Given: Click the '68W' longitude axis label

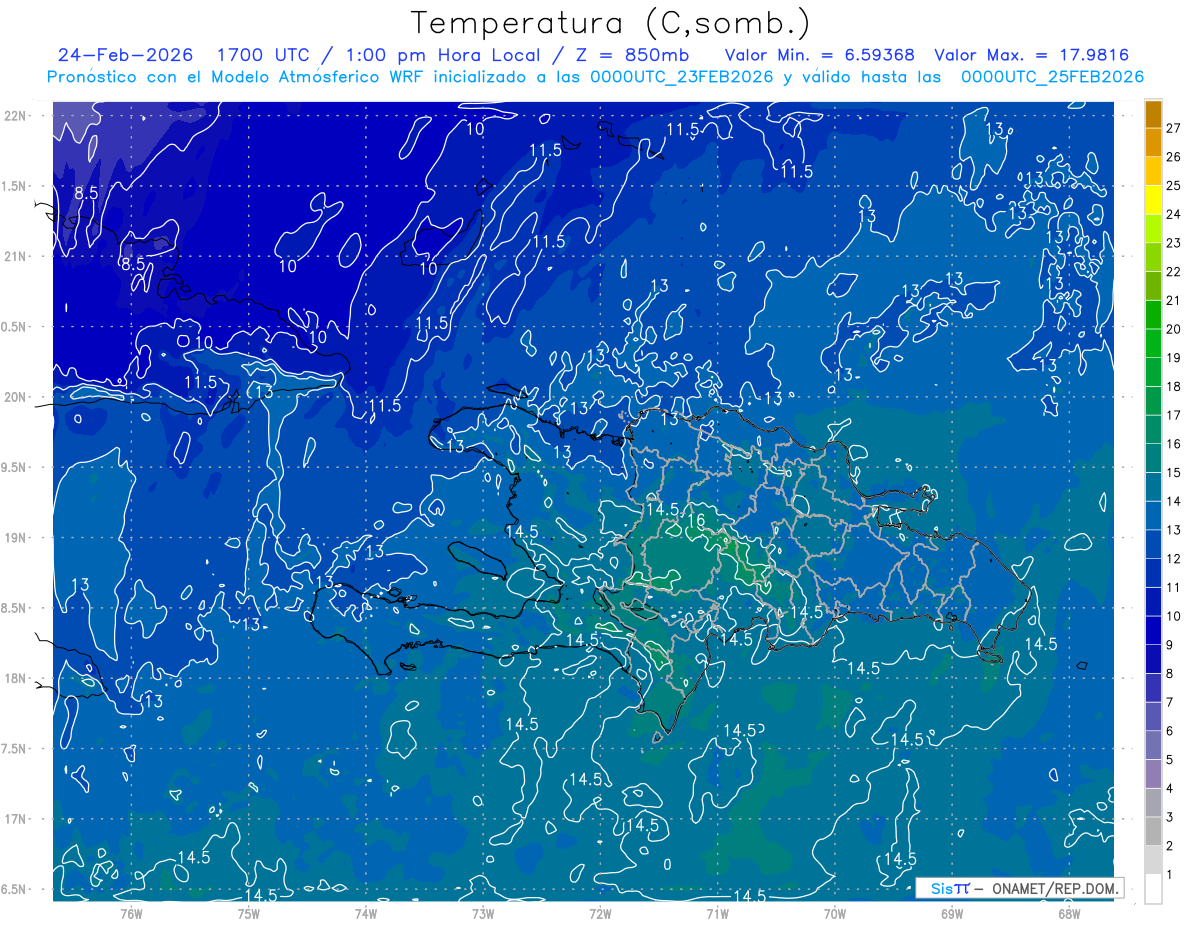Looking at the screenshot, I should [x=1069, y=913].
